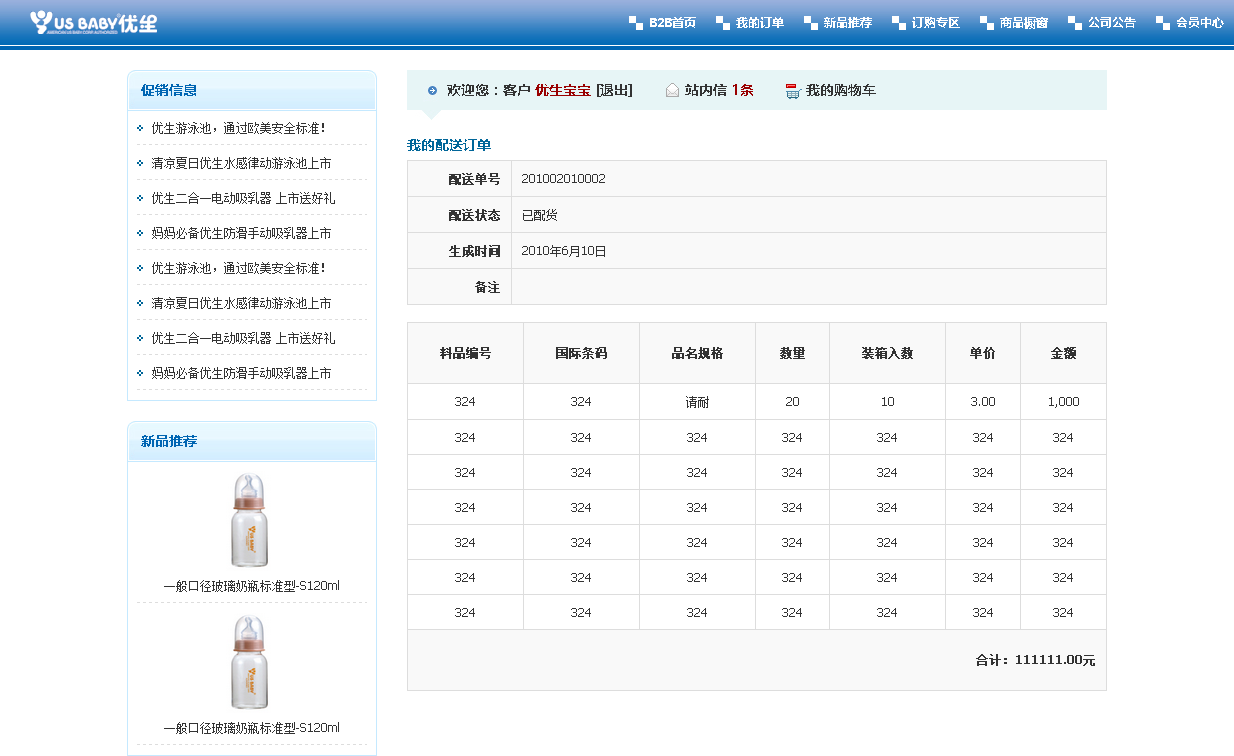Log out via the 退出 link
The width and height of the screenshot is (1234, 756).
[x=614, y=91]
